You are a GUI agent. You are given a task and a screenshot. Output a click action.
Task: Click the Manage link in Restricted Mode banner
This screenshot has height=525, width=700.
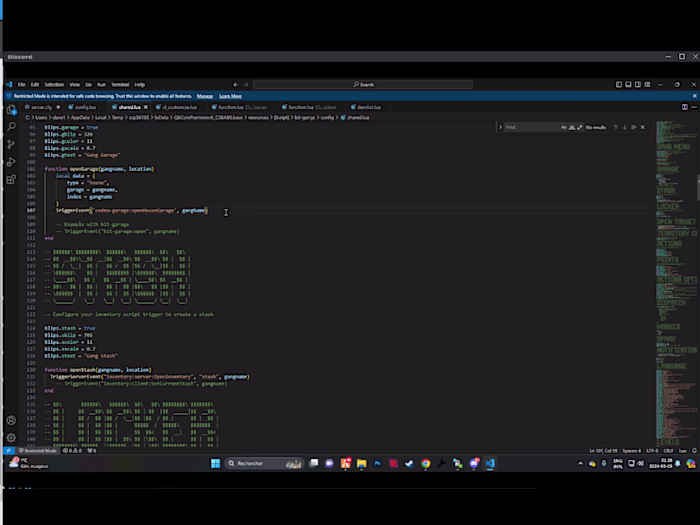coord(205,96)
